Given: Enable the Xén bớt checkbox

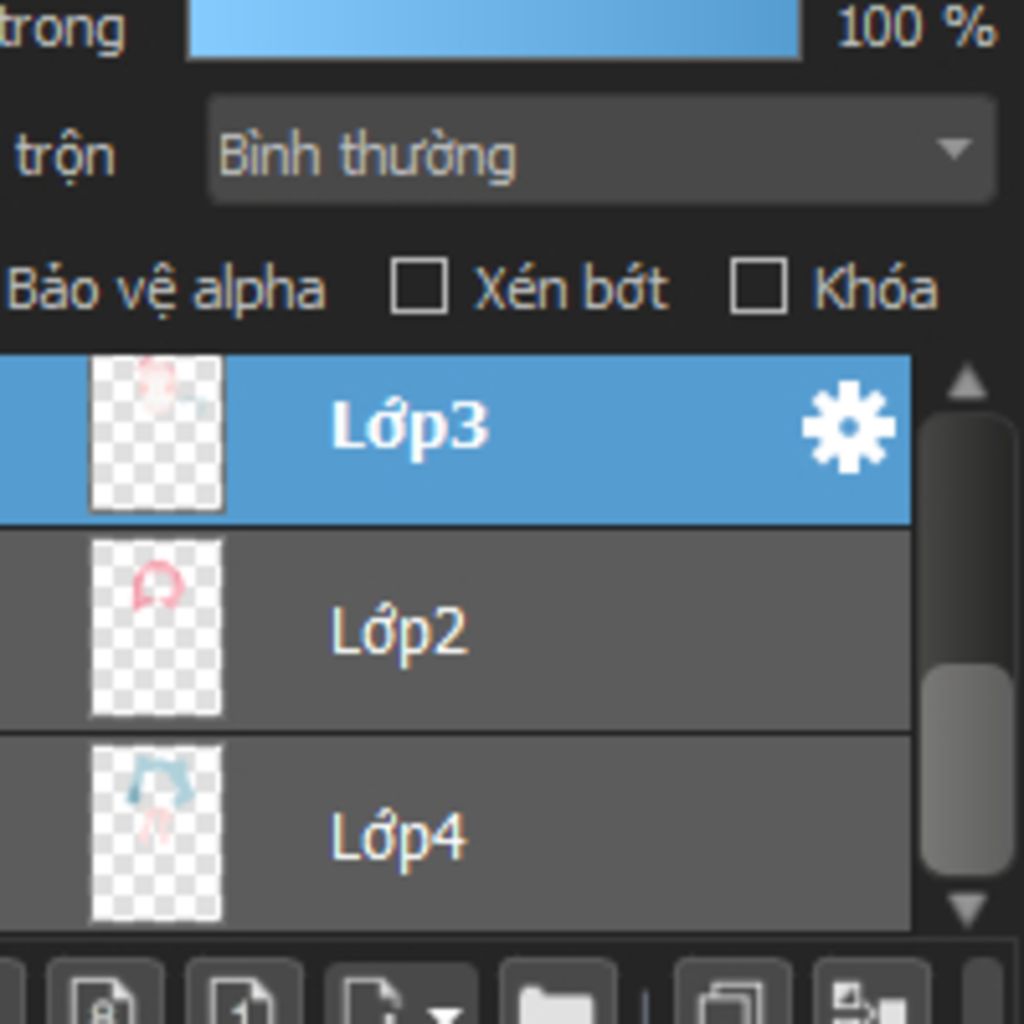Looking at the screenshot, I should 418,287.
